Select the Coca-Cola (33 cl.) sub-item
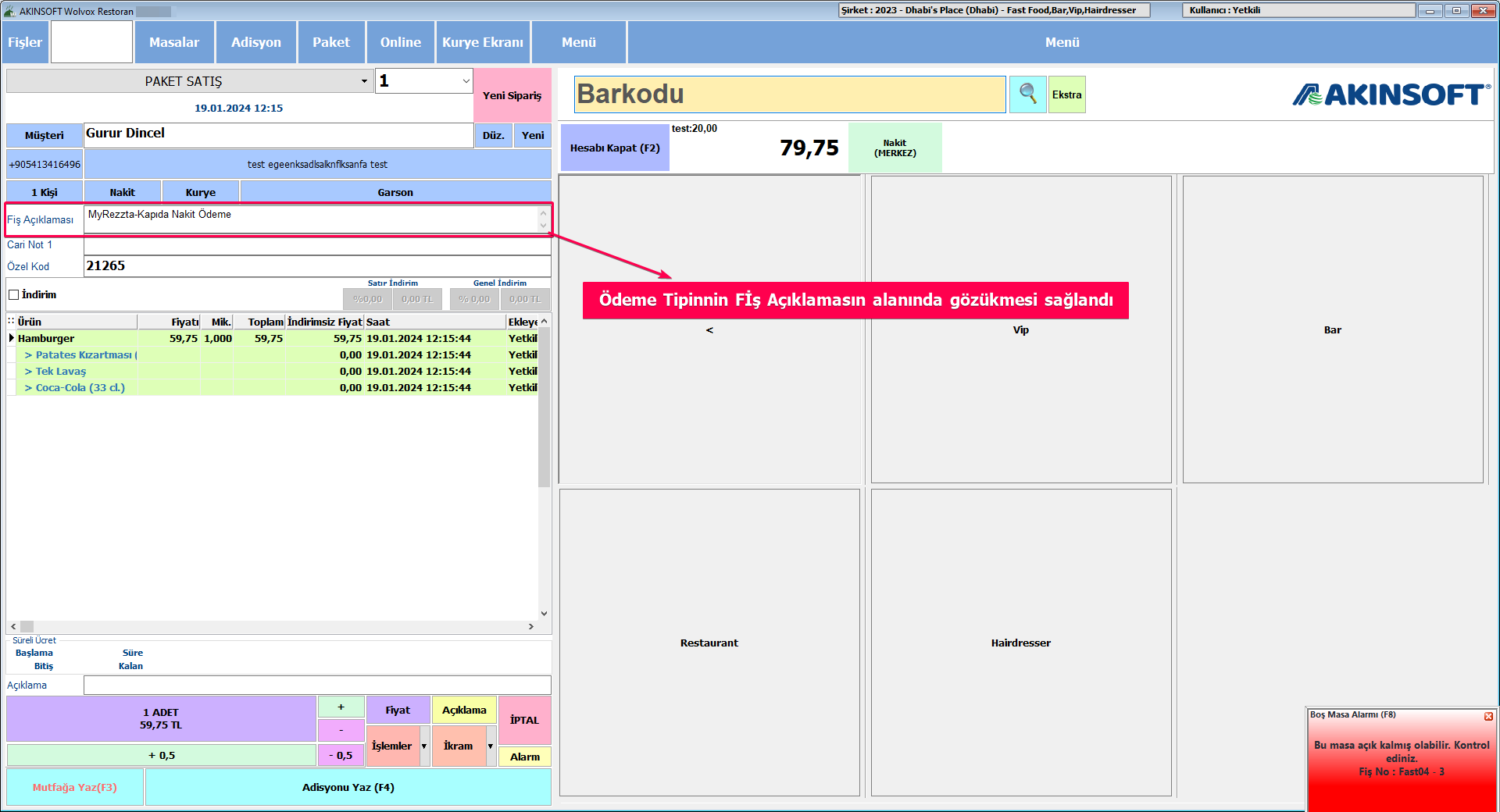This screenshot has height=812, width=1500. tap(273, 387)
